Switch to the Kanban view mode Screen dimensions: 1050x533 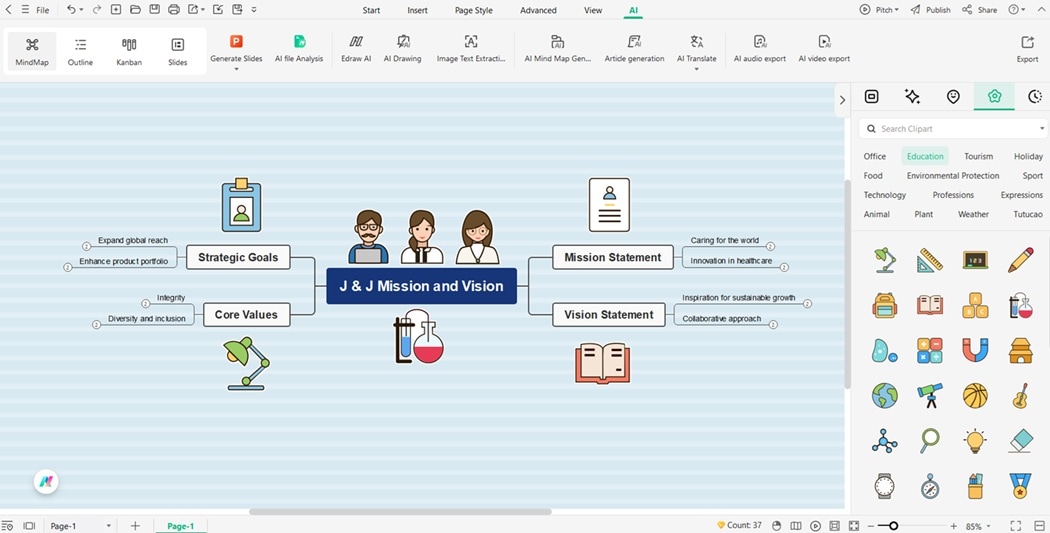[x=129, y=52]
